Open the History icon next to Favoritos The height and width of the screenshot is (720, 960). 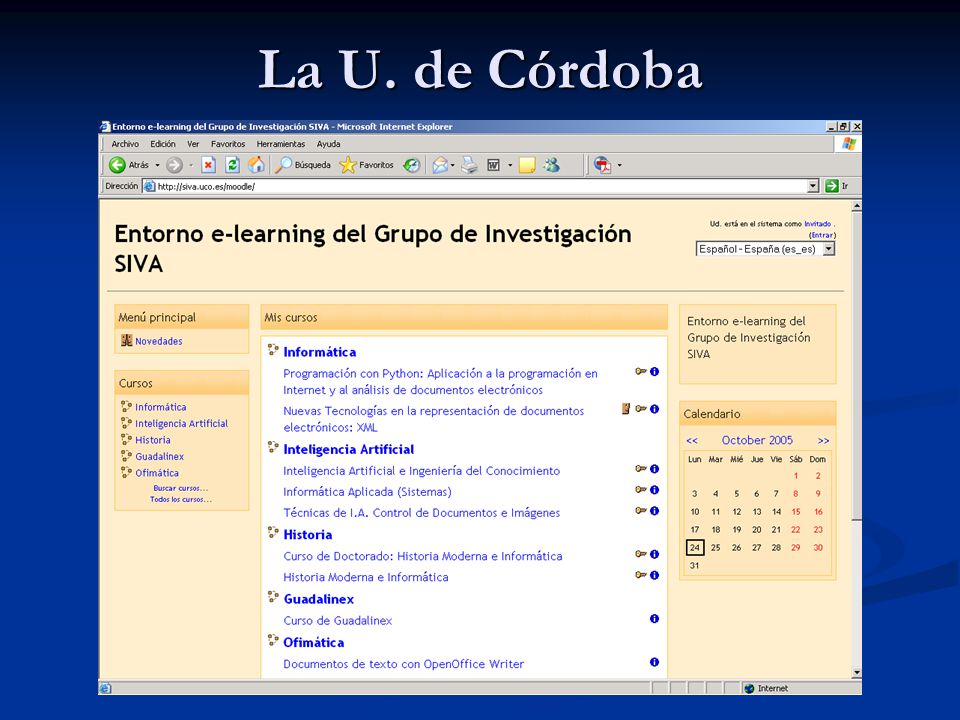pos(412,165)
